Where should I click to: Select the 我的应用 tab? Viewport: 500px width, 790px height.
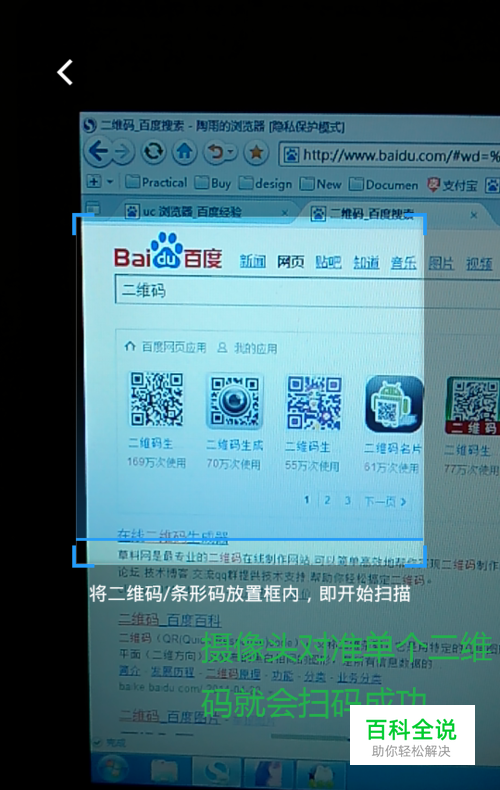247,348
